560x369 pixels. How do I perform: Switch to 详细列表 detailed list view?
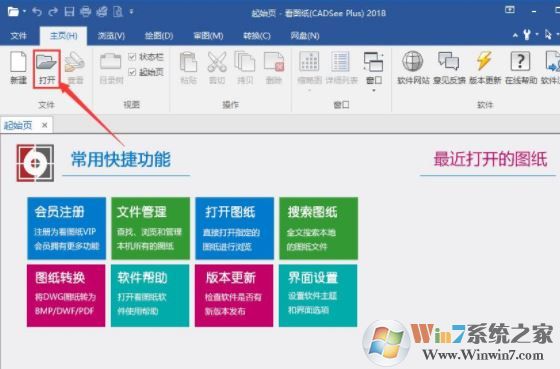tap(341, 68)
